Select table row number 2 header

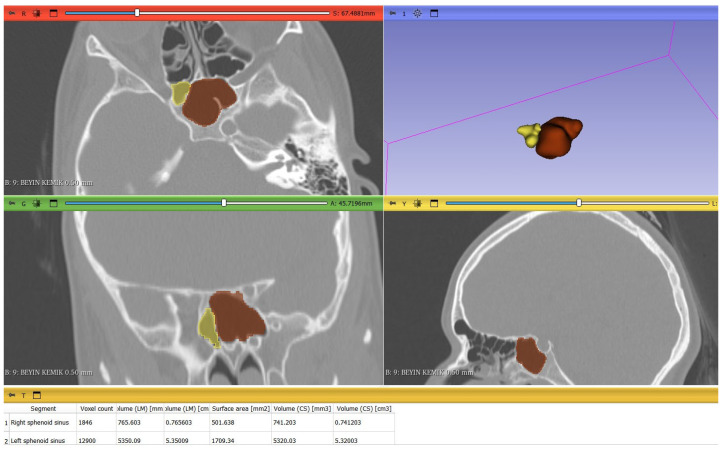(x=6, y=440)
